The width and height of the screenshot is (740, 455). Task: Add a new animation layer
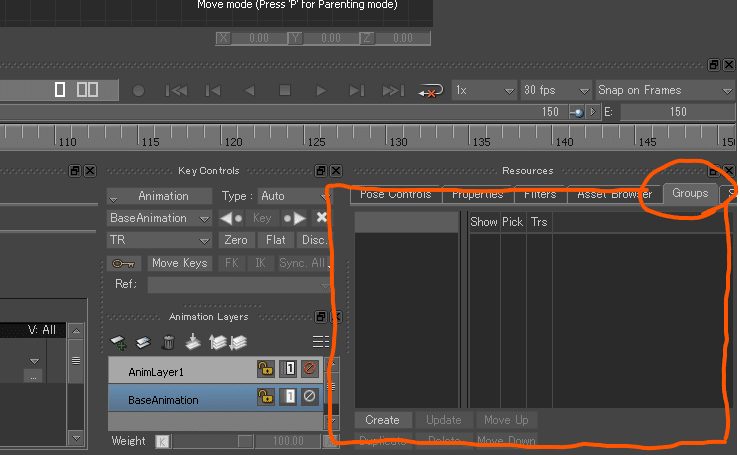118,342
